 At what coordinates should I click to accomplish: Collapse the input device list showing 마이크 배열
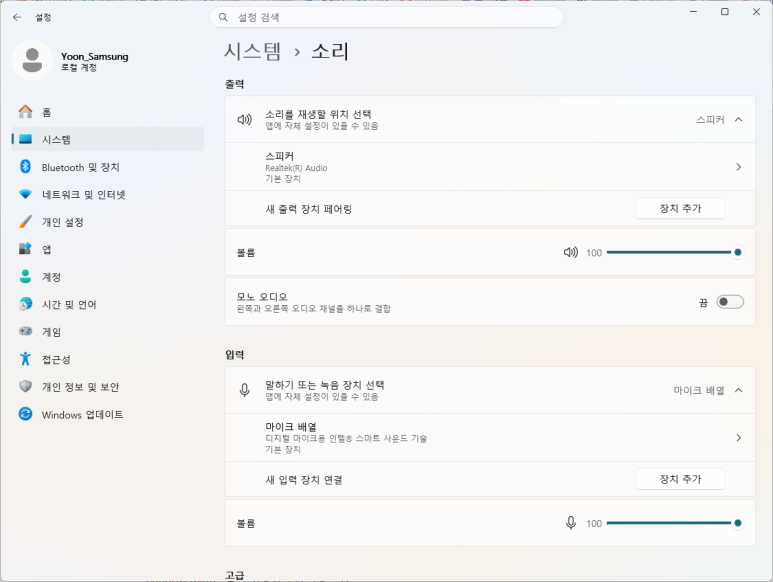(x=738, y=390)
